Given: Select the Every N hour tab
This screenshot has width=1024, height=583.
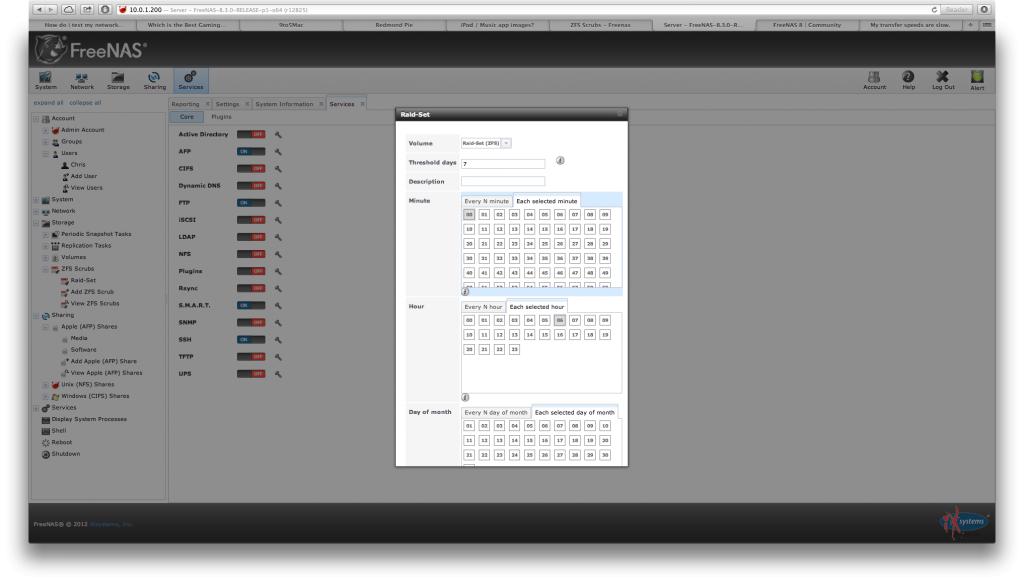Looking at the screenshot, I should click(483, 307).
